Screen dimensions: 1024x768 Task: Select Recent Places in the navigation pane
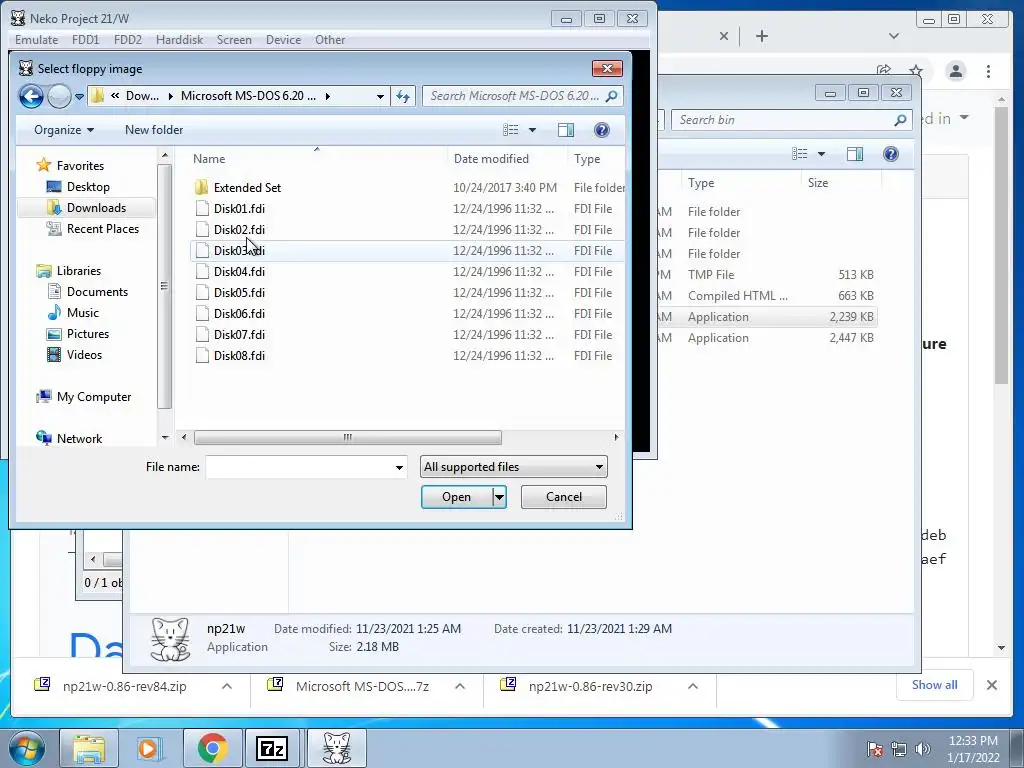(103, 229)
